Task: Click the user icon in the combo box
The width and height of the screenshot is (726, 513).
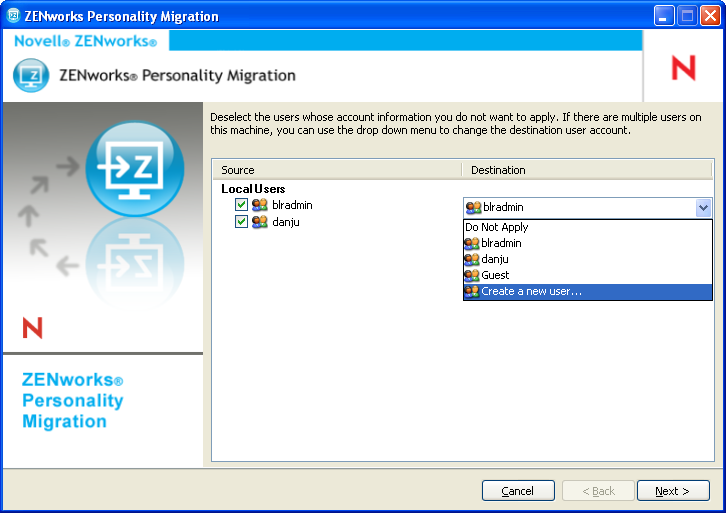Action: (474, 207)
